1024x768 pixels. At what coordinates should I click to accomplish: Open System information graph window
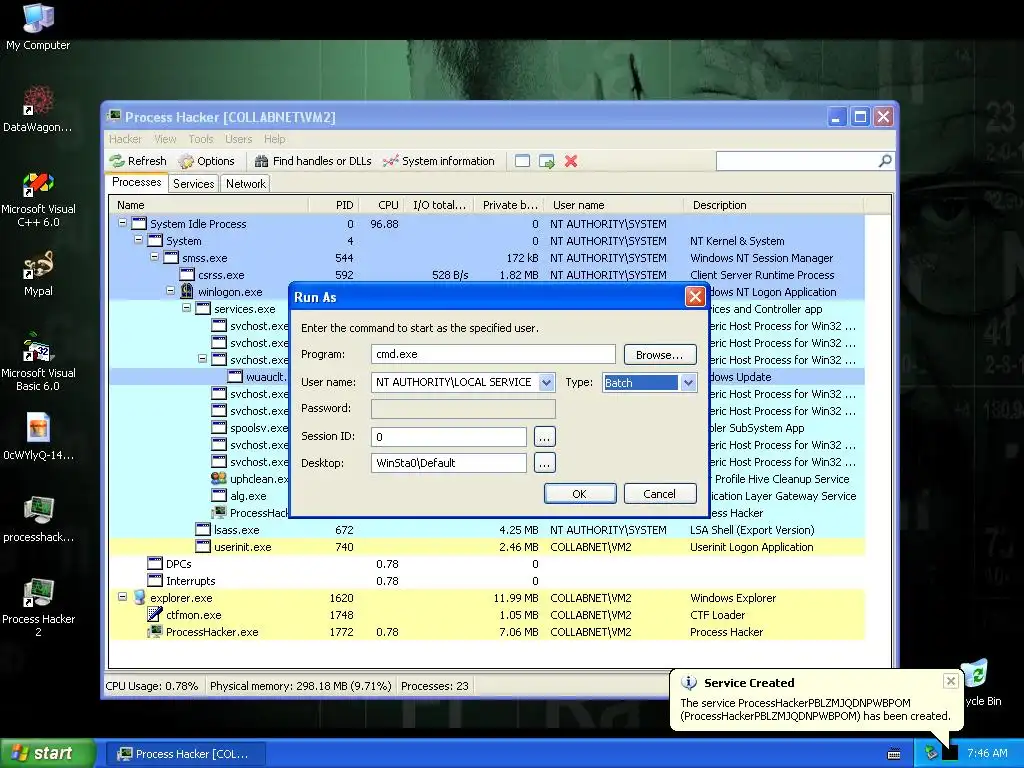439,161
